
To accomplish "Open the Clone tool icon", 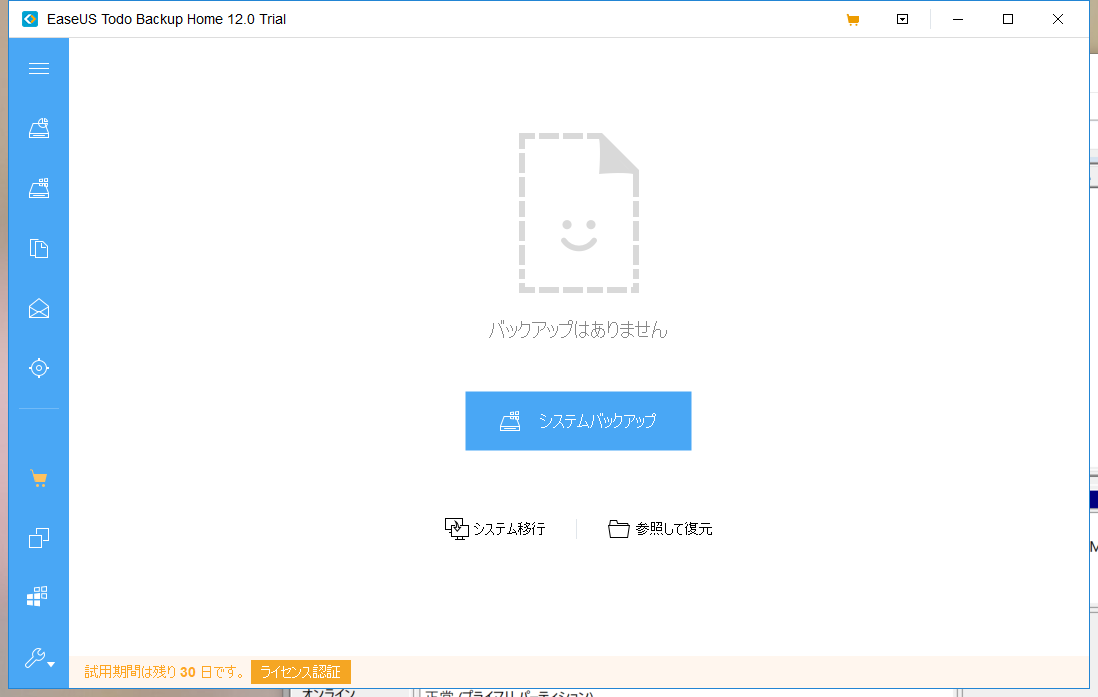I will (38, 538).
